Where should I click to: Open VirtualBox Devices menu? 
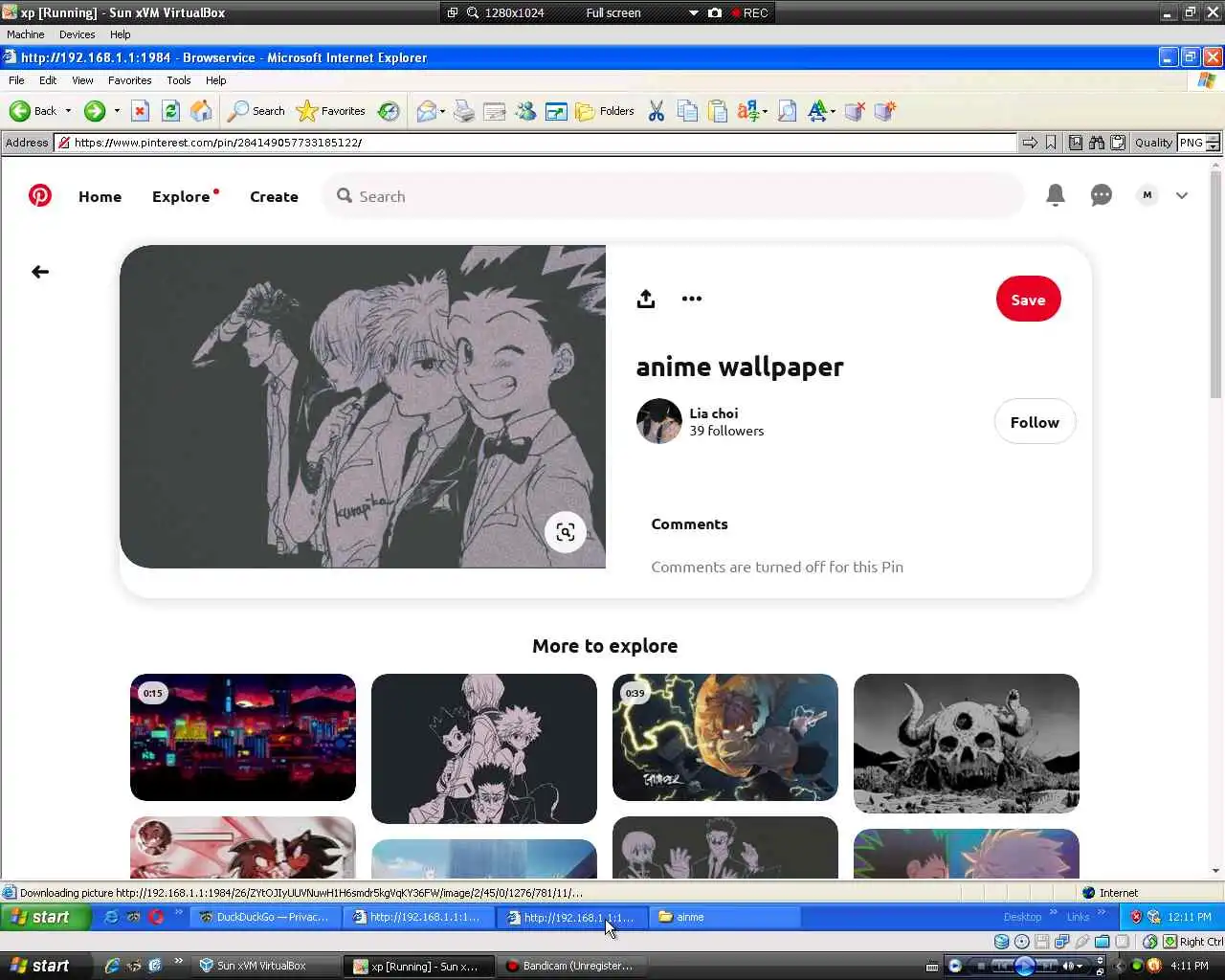coord(77,34)
